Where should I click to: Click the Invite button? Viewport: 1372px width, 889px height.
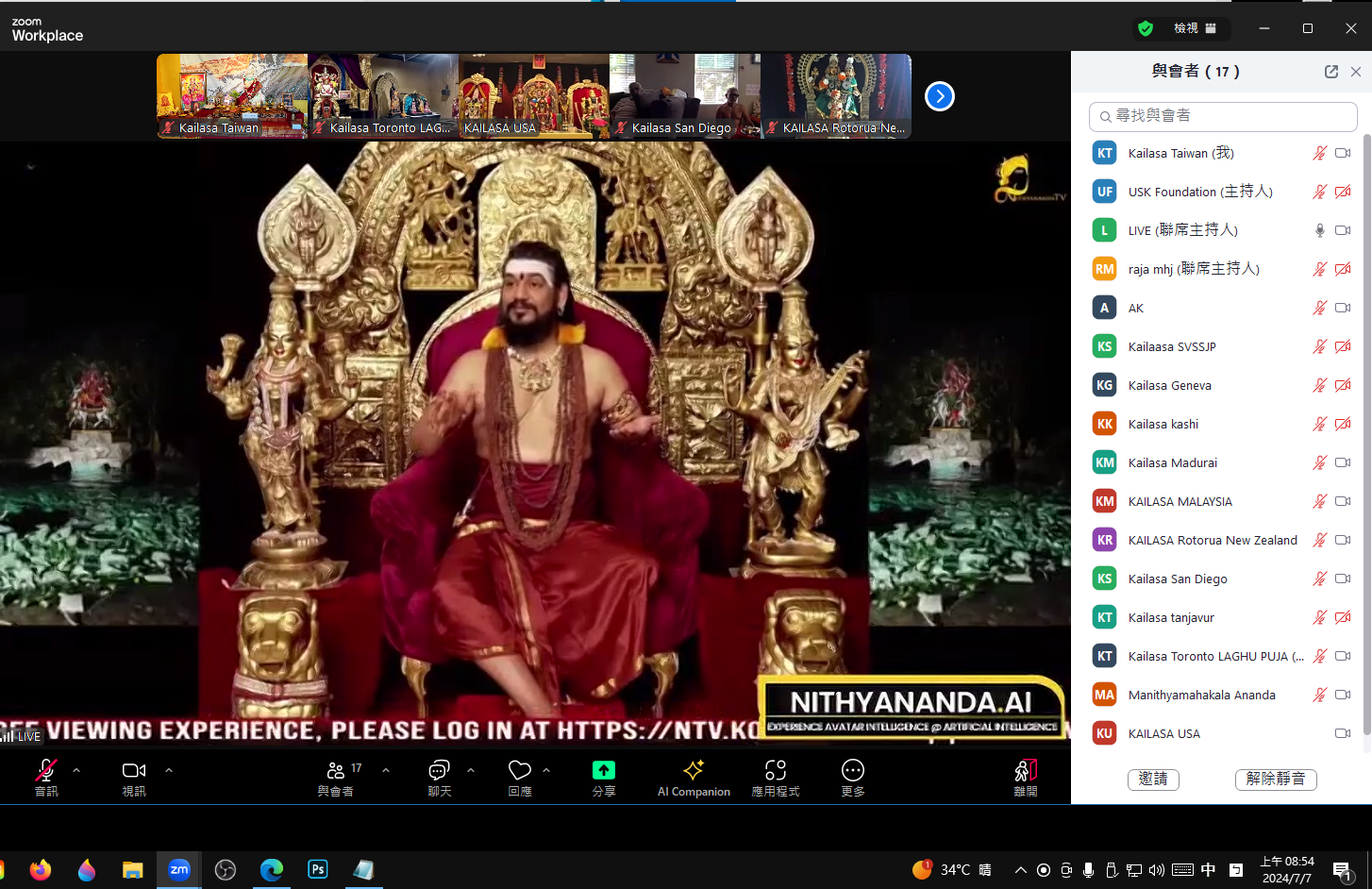[x=1152, y=779]
